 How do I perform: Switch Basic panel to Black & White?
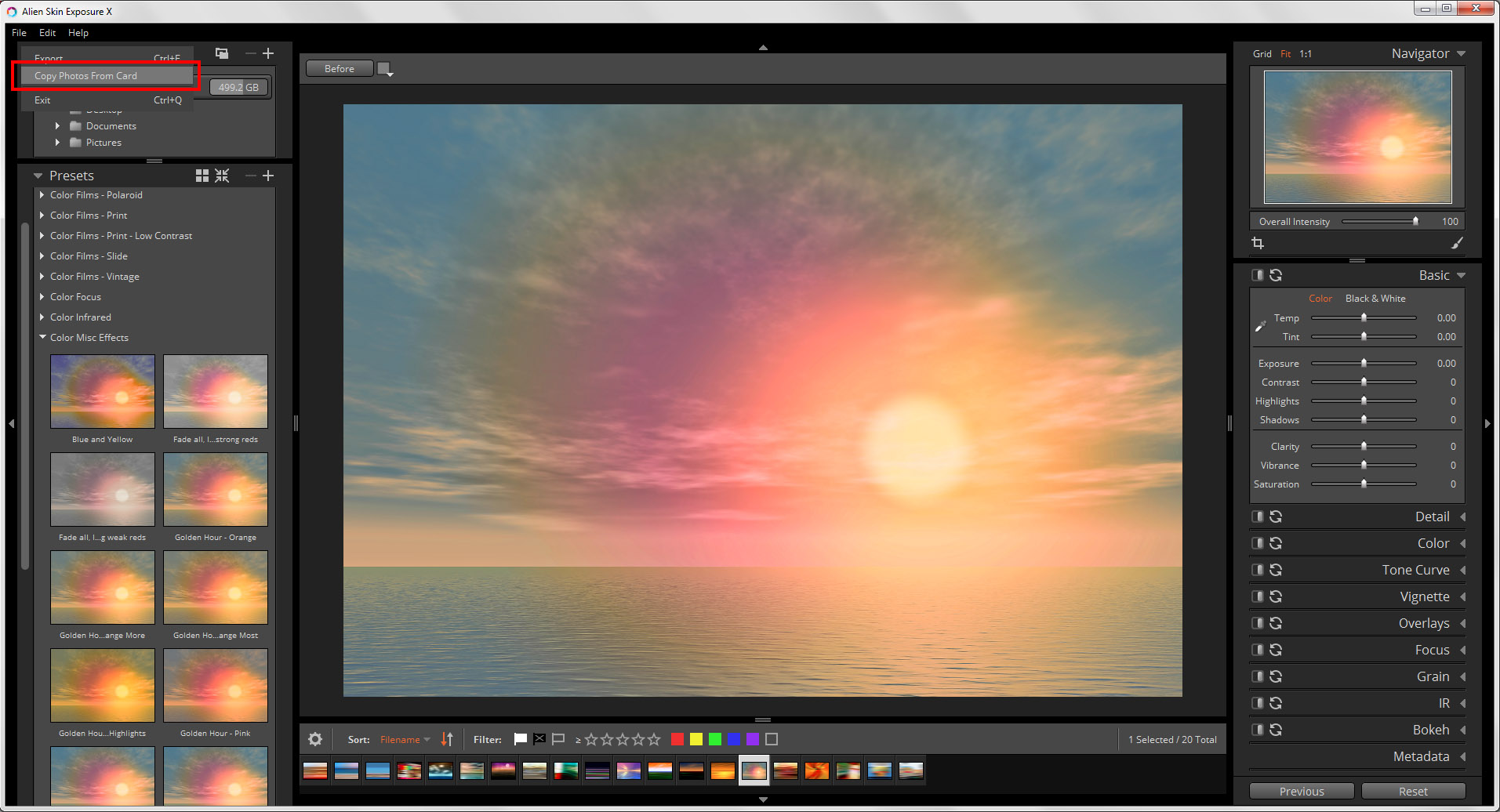1375,299
